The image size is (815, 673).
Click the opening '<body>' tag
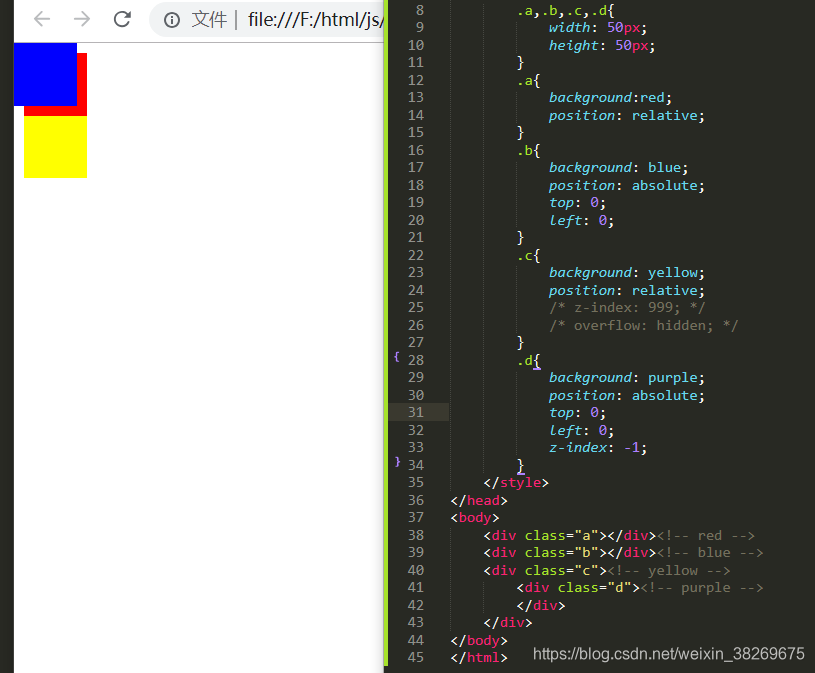pos(475,518)
